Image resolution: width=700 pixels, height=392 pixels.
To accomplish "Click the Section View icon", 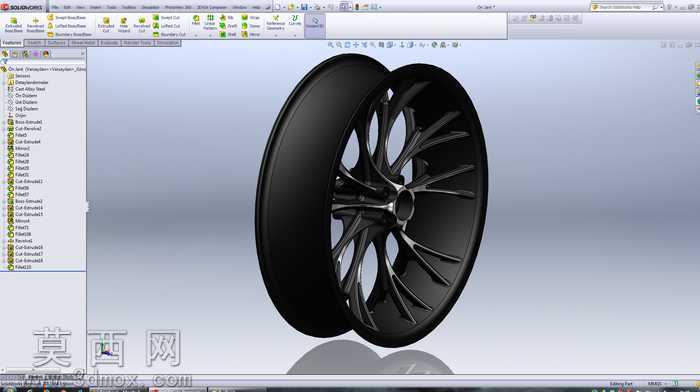I will [381, 45].
